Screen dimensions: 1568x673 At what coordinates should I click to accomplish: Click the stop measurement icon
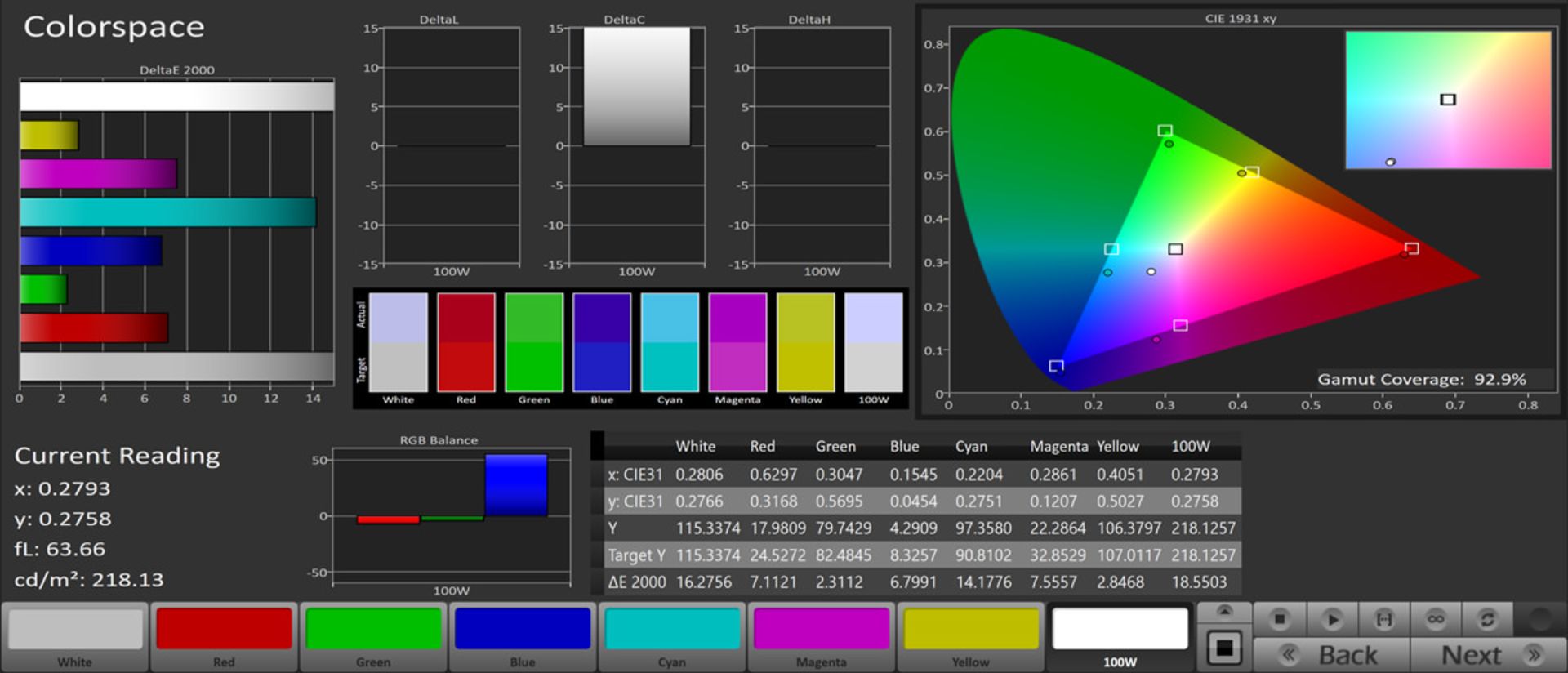tap(1280, 620)
